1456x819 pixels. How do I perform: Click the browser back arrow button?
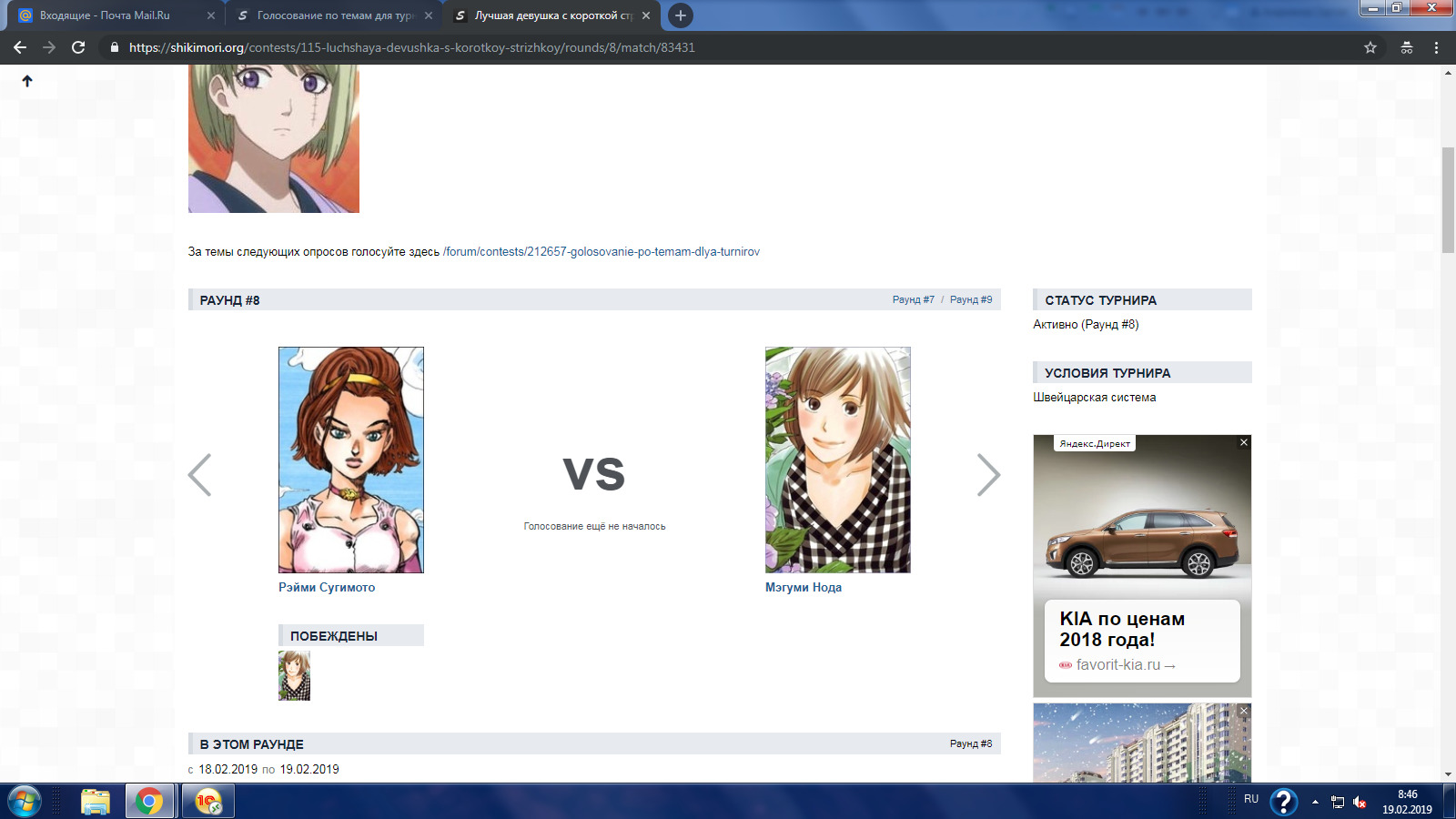(x=20, y=47)
